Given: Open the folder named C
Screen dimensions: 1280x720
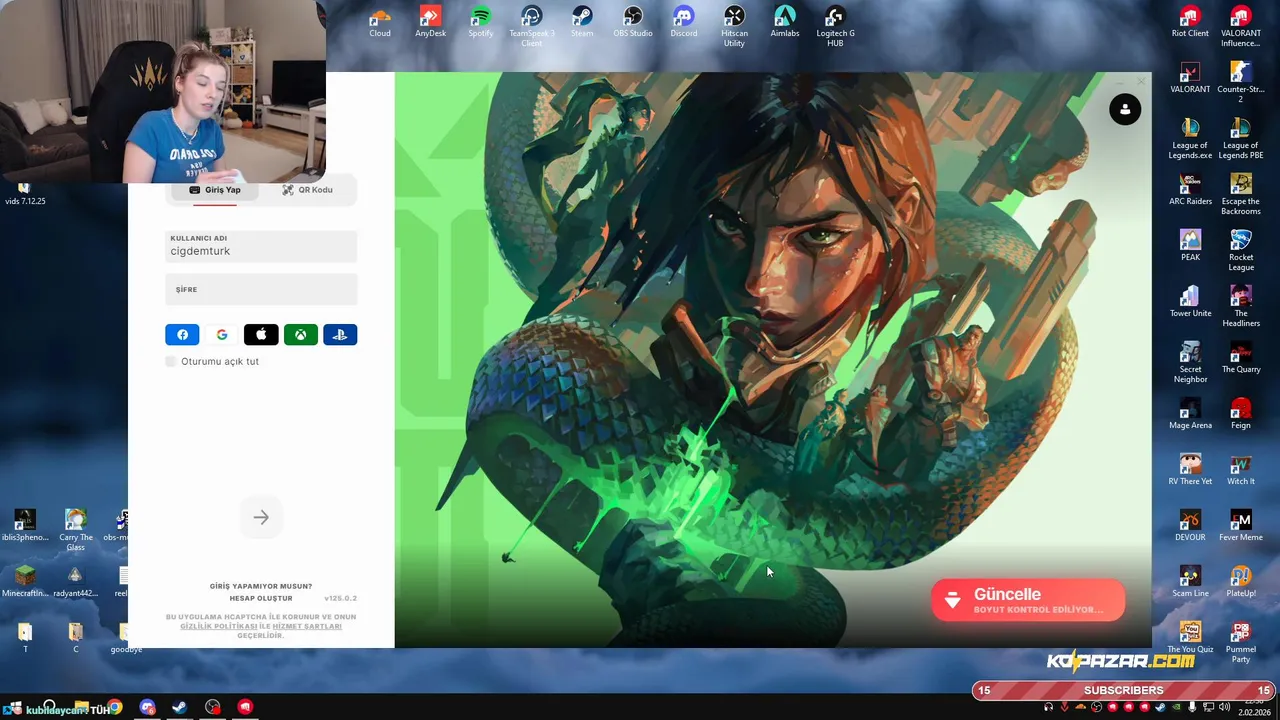Looking at the screenshot, I should (x=75, y=638).
